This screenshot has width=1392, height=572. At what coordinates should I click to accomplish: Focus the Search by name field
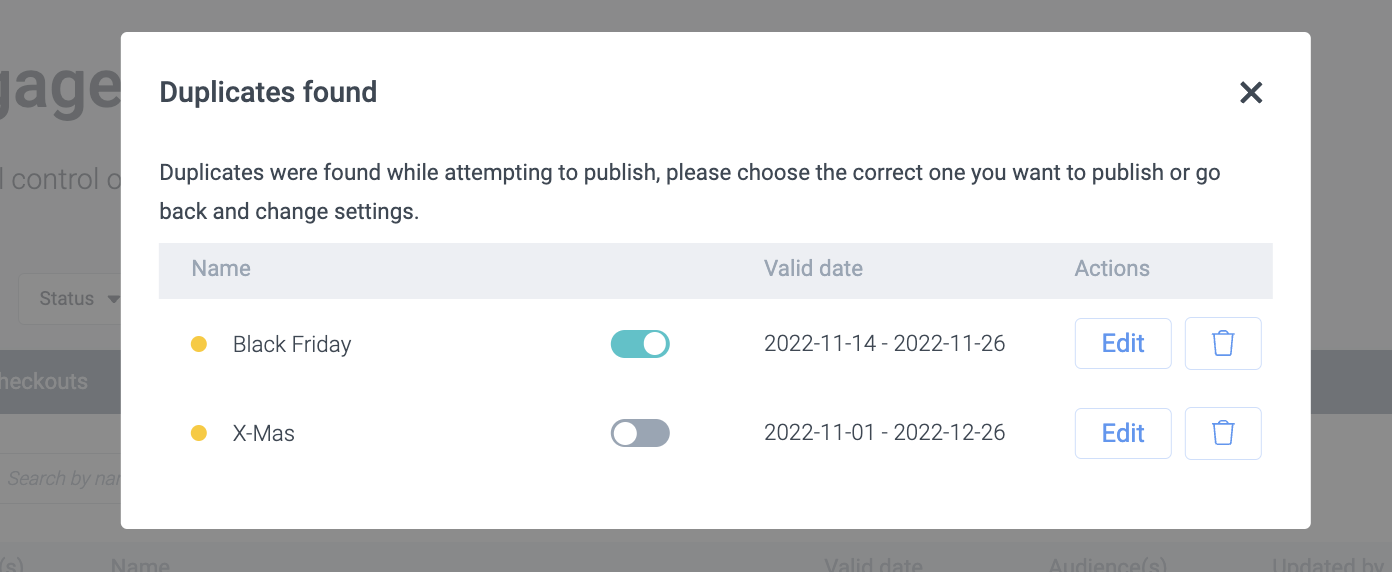pos(62,478)
